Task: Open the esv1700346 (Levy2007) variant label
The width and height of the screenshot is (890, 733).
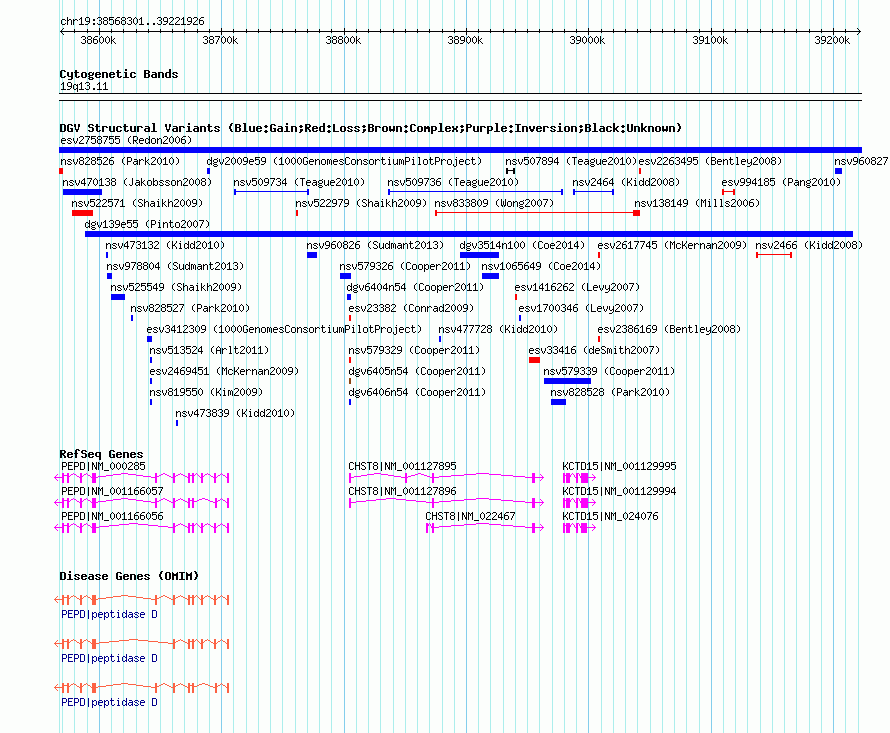Action: pos(581,308)
